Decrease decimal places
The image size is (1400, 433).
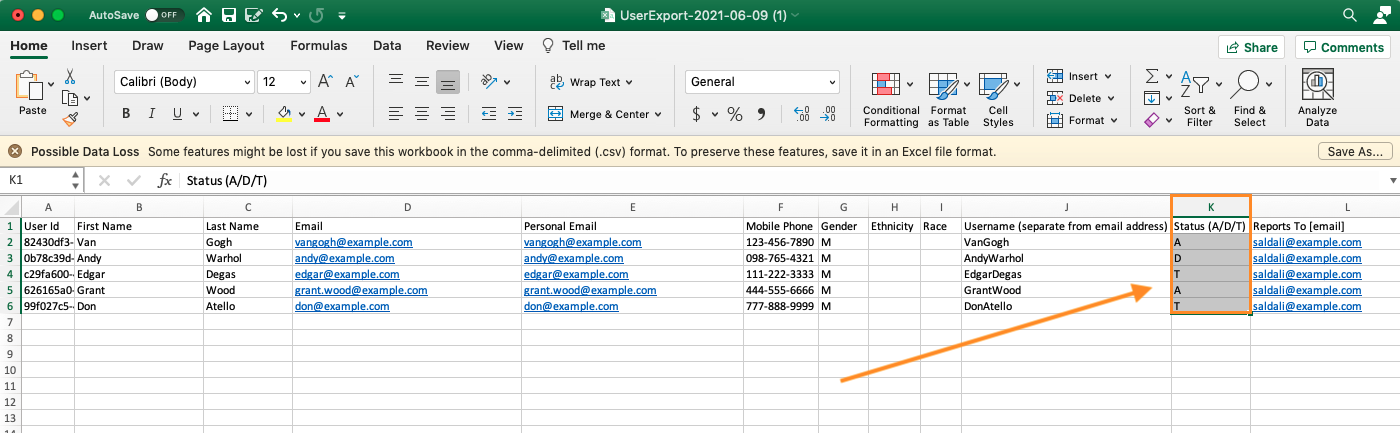pyautogui.click(x=829, y=114)
